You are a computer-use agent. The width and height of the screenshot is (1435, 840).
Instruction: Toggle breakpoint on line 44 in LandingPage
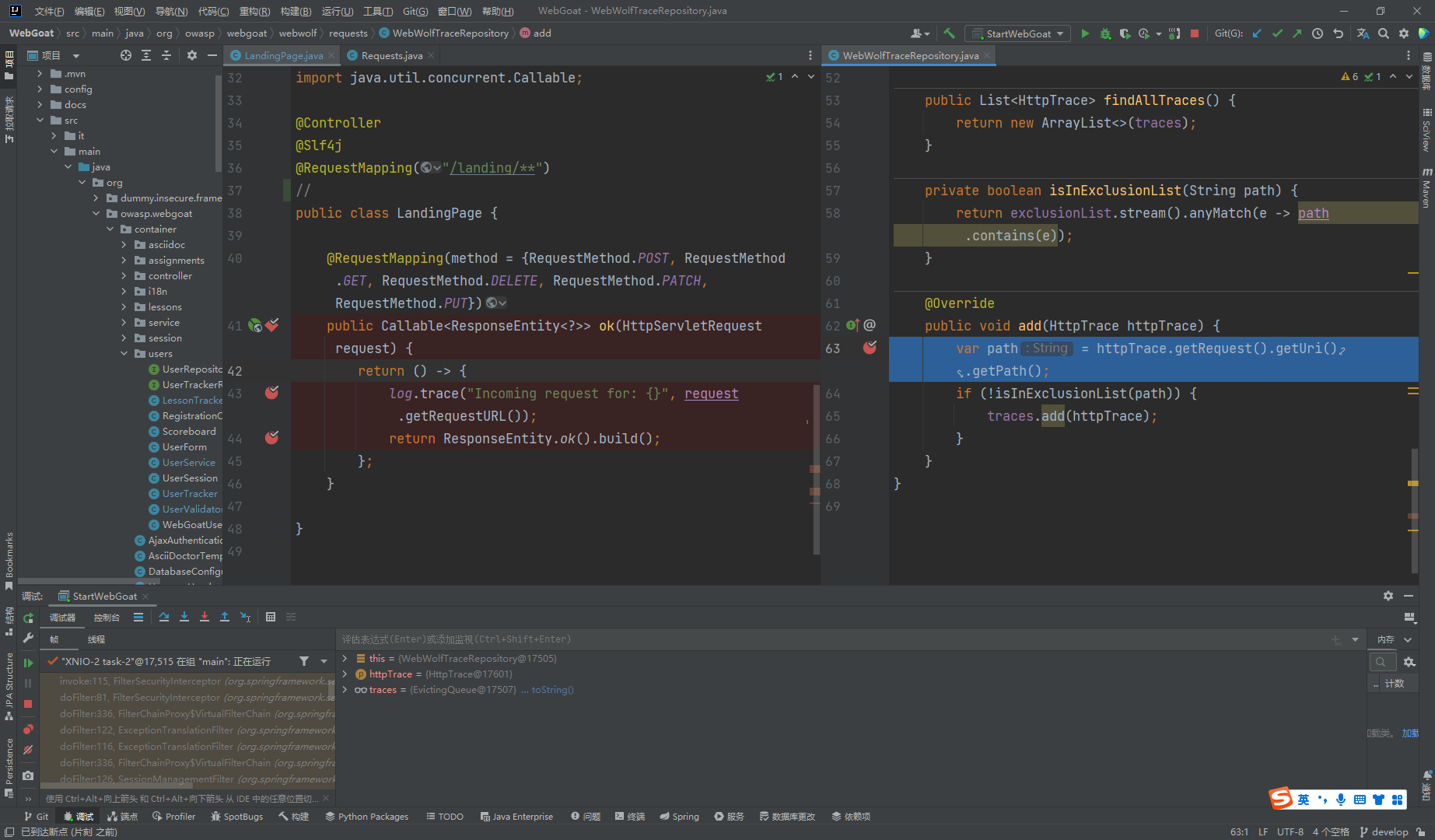tap(272, 438)
